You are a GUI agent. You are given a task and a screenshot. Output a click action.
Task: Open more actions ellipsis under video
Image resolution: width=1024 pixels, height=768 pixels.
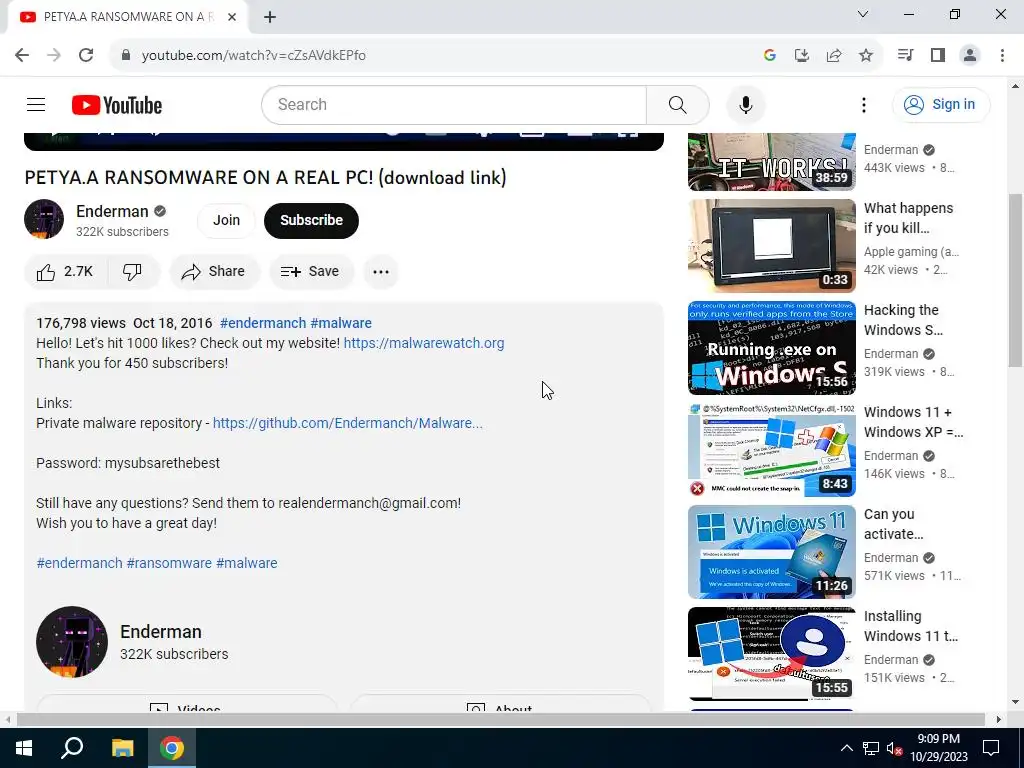click(x=381, y=272)
